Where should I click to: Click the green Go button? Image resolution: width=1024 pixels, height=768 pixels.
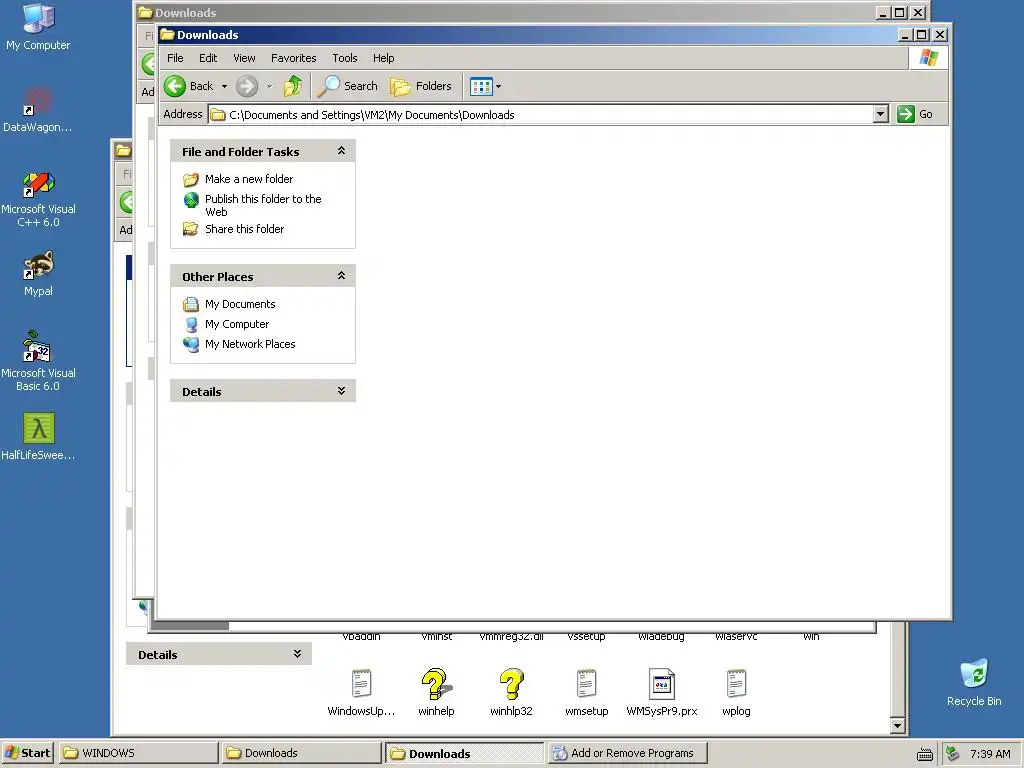click(x=915, y=114)
